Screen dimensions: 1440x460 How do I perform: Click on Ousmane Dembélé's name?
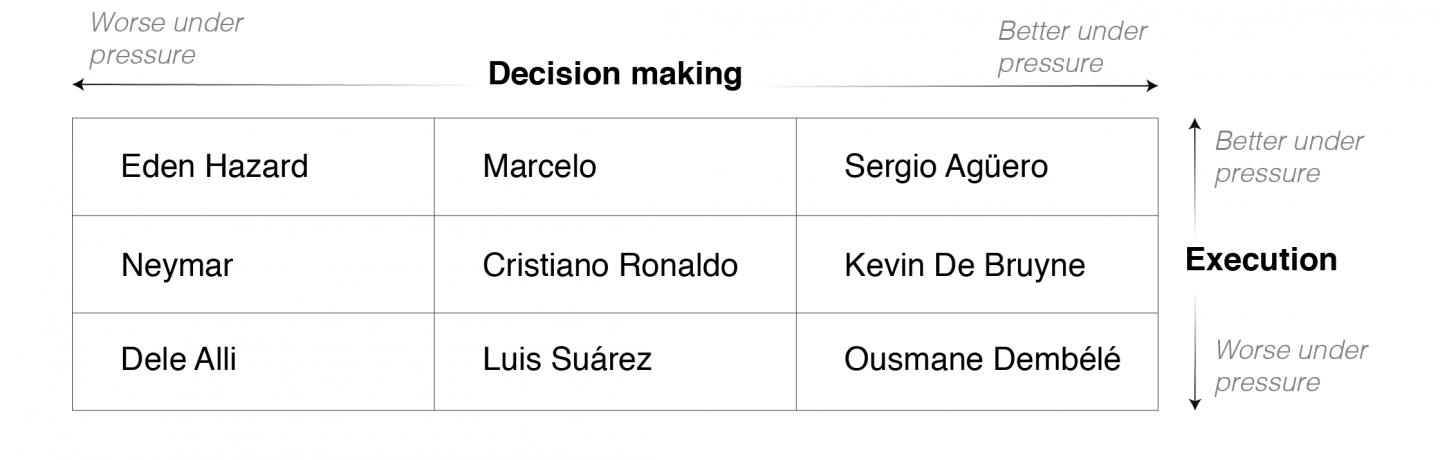(x=982, y=360)
